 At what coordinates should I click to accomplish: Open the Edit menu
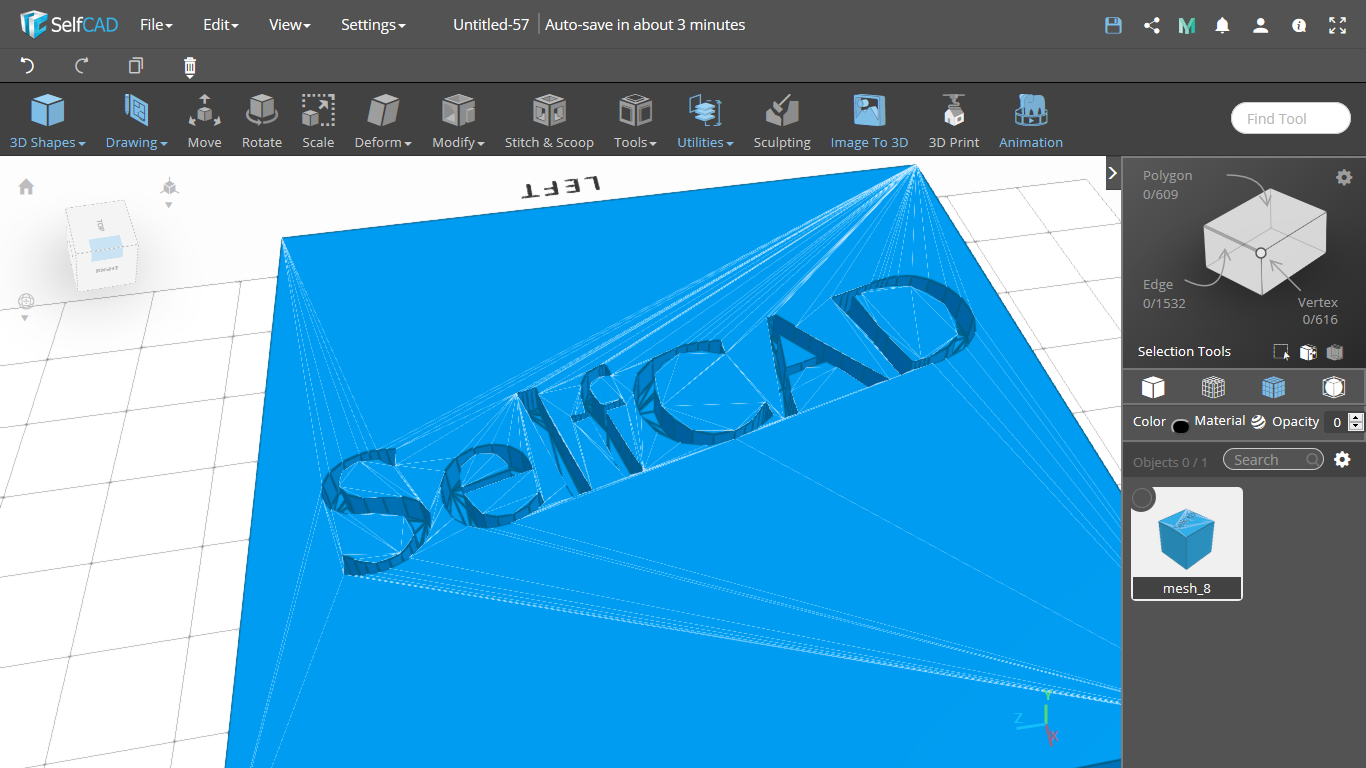click(220, 25)
